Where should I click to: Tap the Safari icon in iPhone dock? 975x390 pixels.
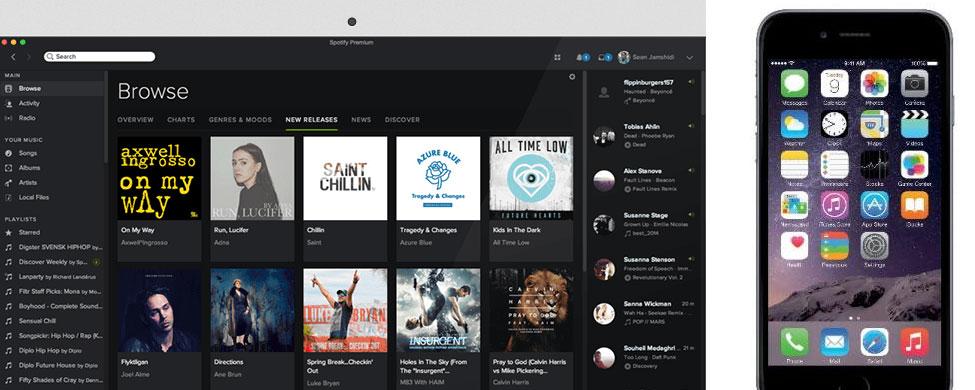(x=874, y=341)
